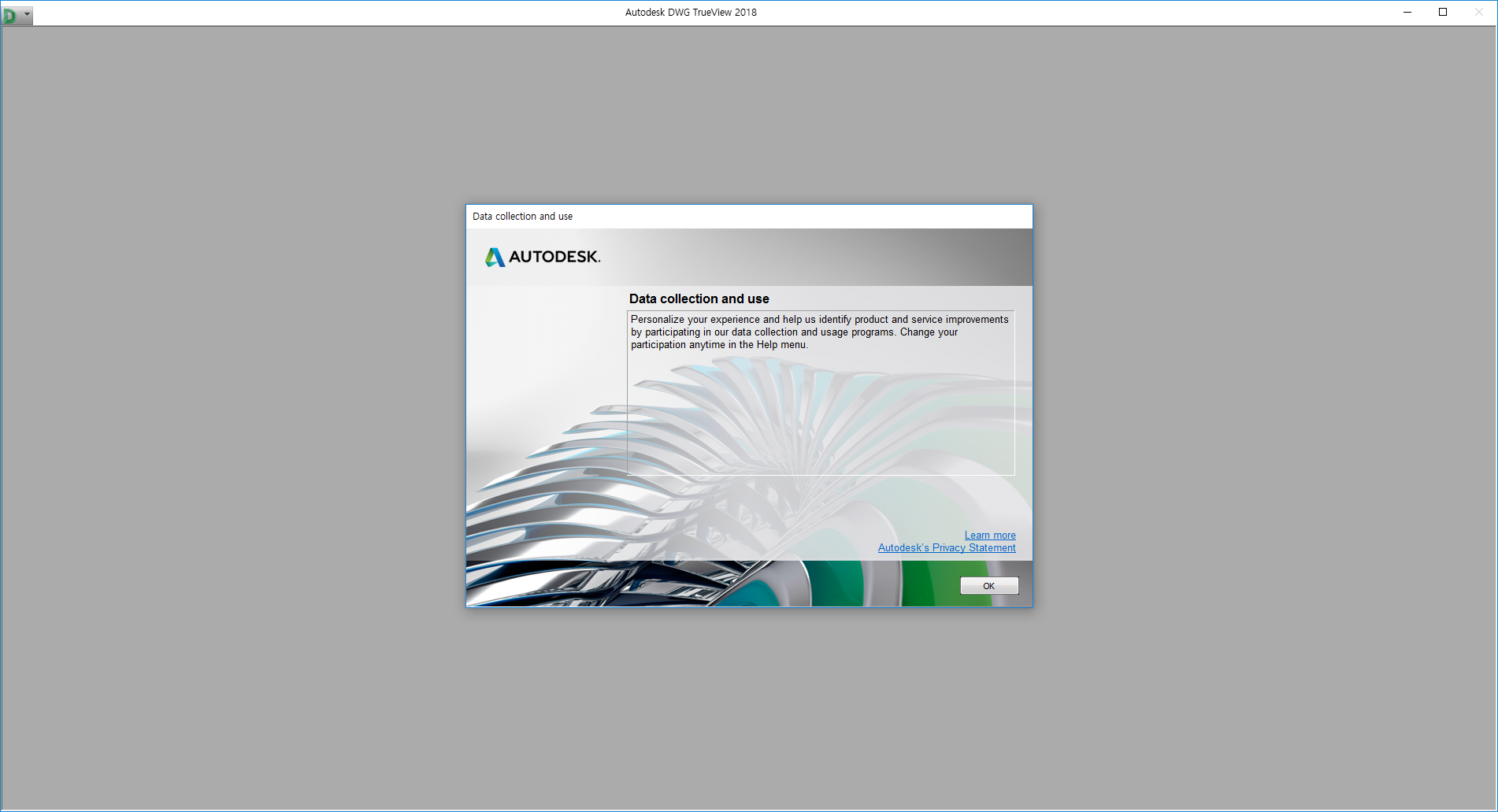Open the Learn more link

[990, 535]
